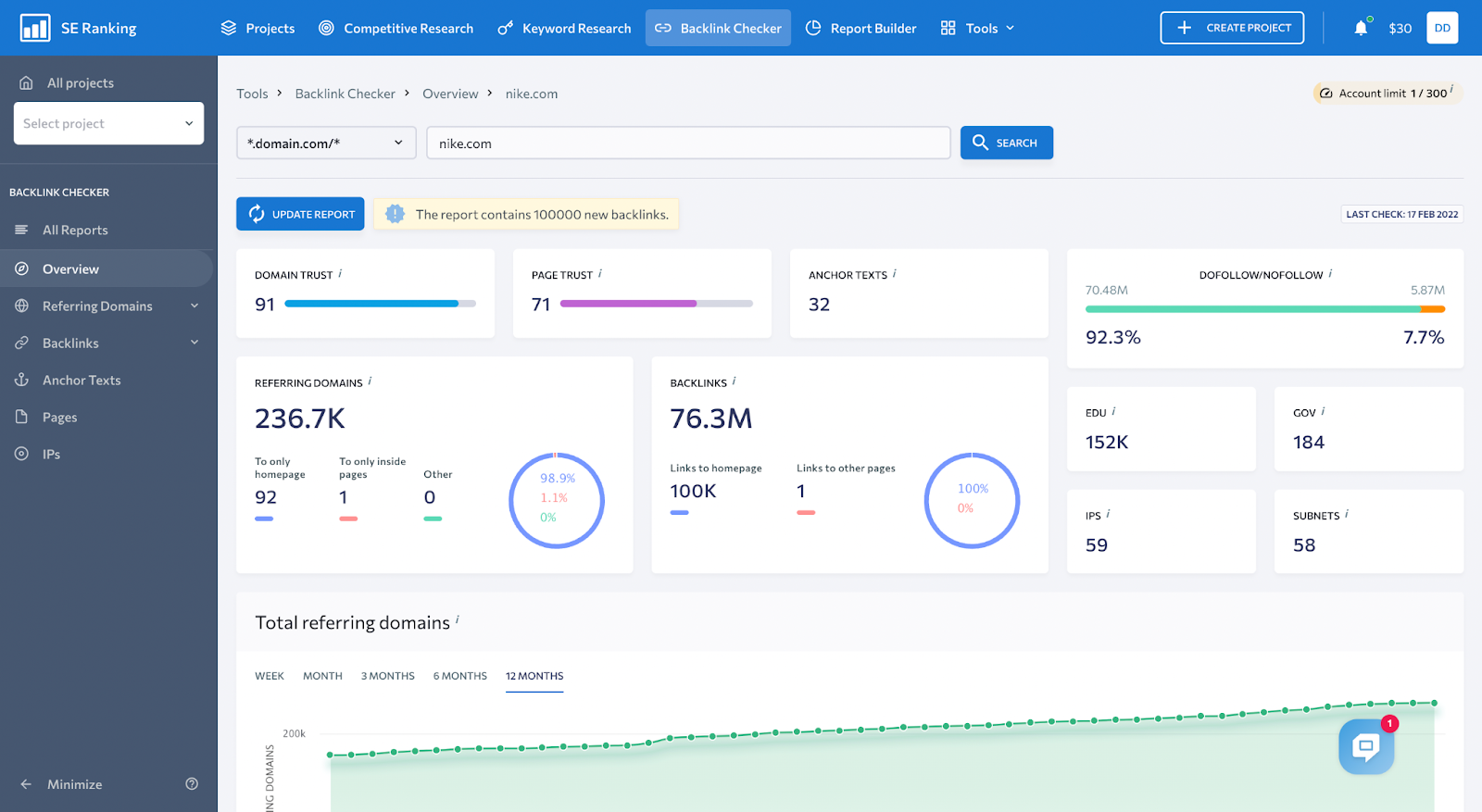The image size is (1482, 812).
Task: Click the nike.com domain input field
Action: click(x=688, y=143)
